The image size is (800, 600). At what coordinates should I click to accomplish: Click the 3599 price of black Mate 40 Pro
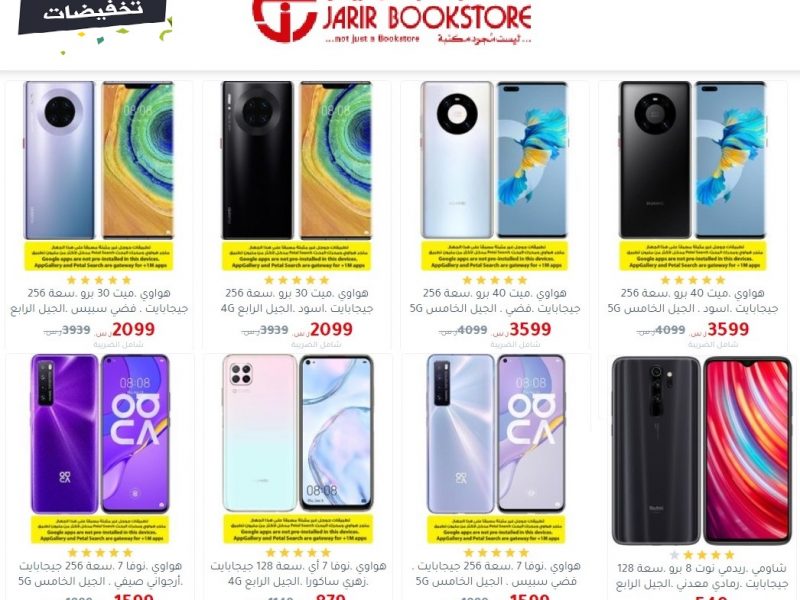728,330
